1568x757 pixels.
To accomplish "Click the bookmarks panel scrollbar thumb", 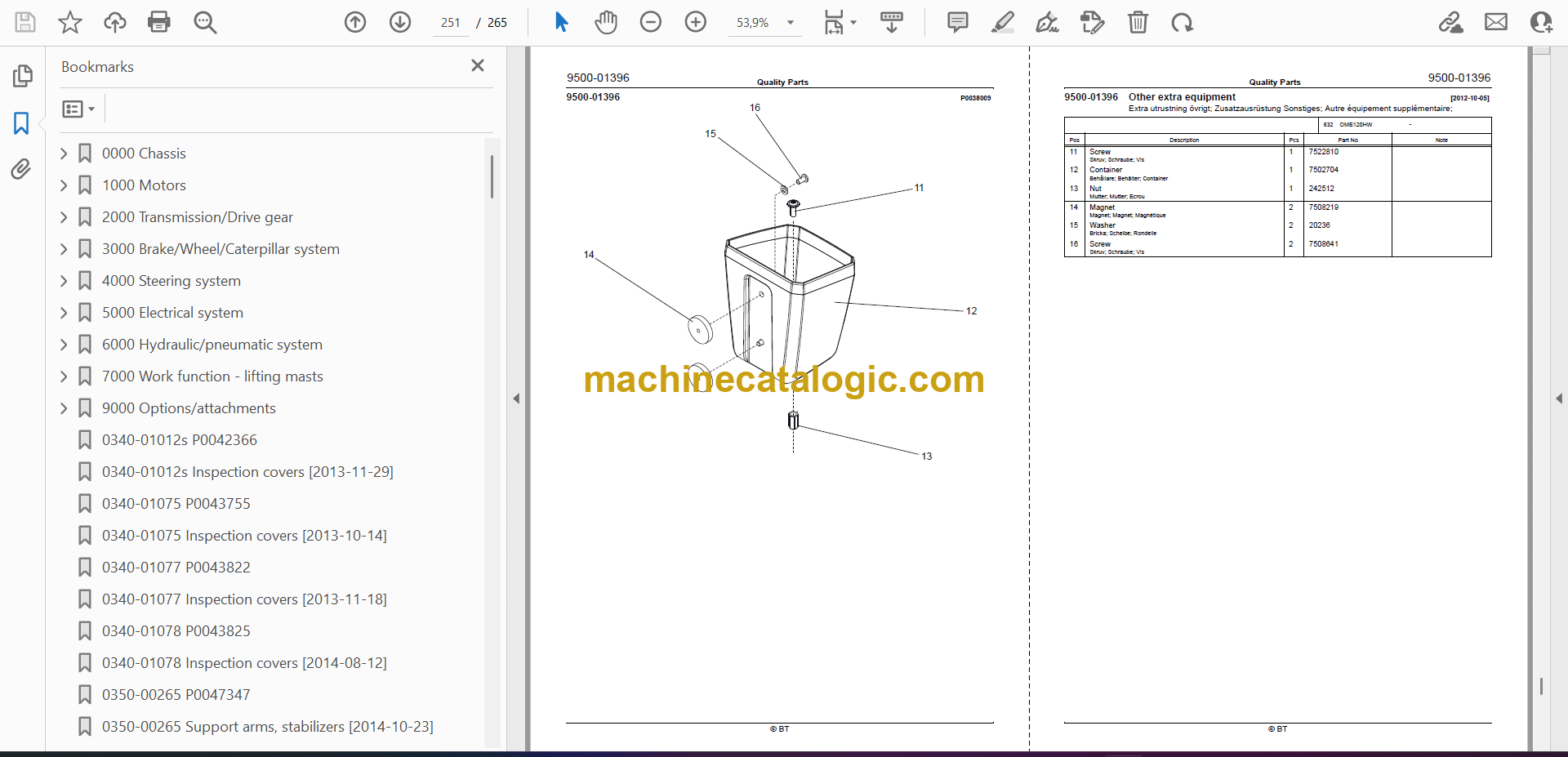I will coord(492,176).
